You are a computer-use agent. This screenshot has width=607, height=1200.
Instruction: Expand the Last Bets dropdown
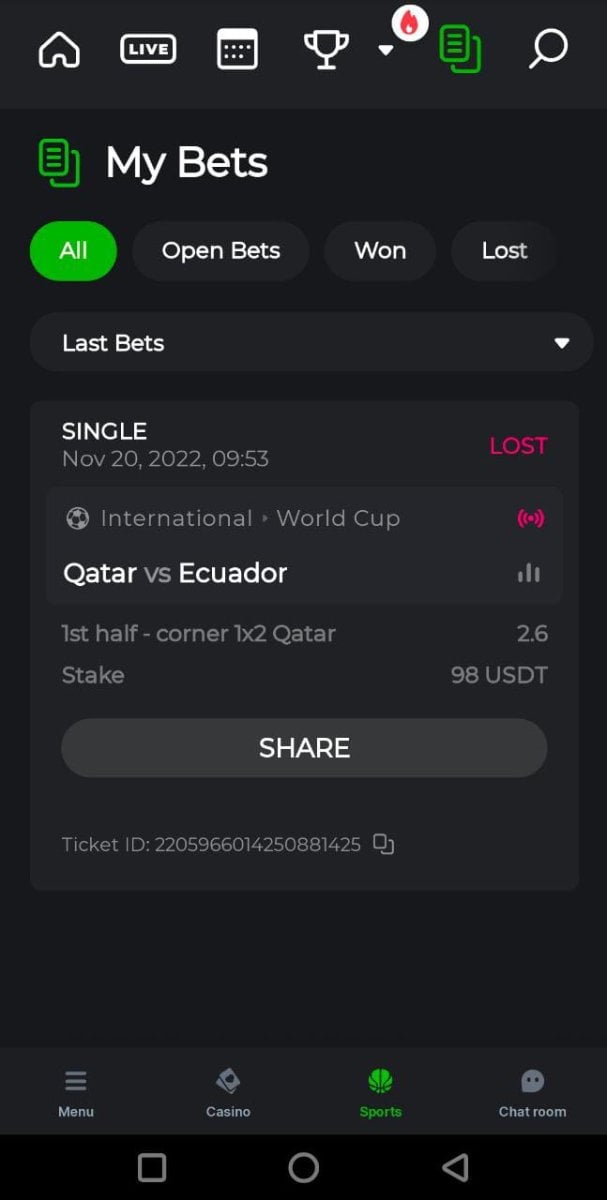[311, 343]
